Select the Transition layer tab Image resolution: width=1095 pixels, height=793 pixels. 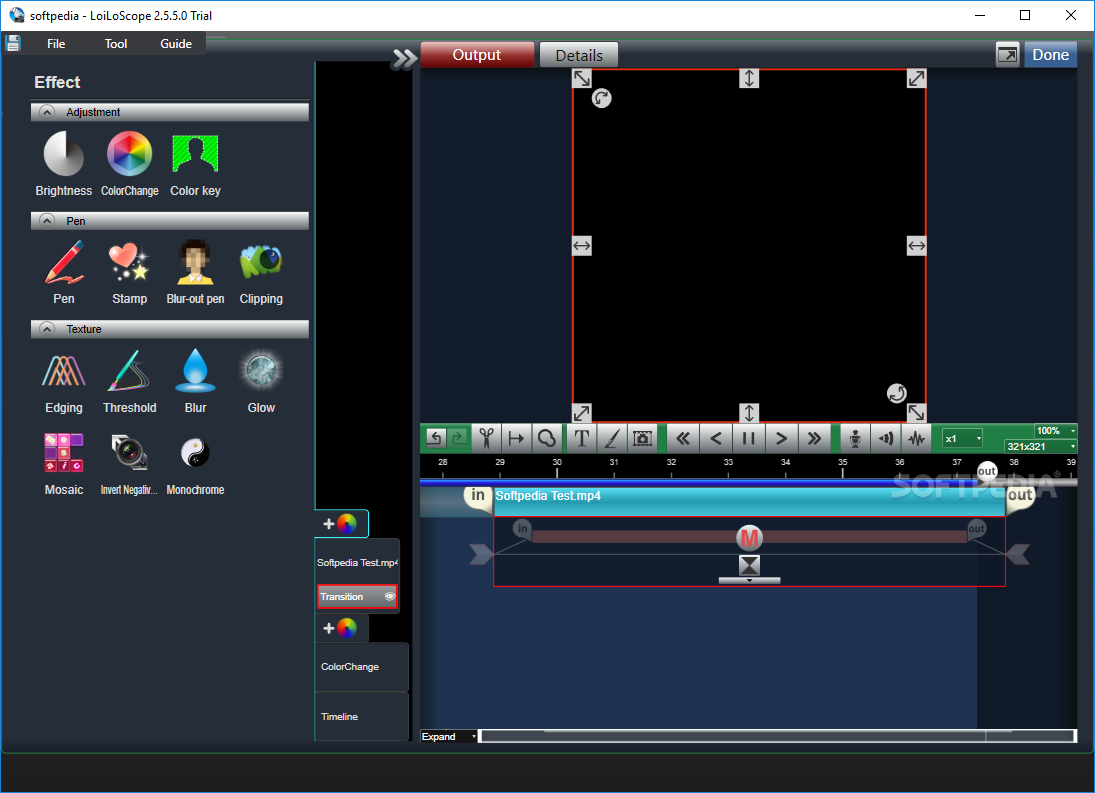358,597
